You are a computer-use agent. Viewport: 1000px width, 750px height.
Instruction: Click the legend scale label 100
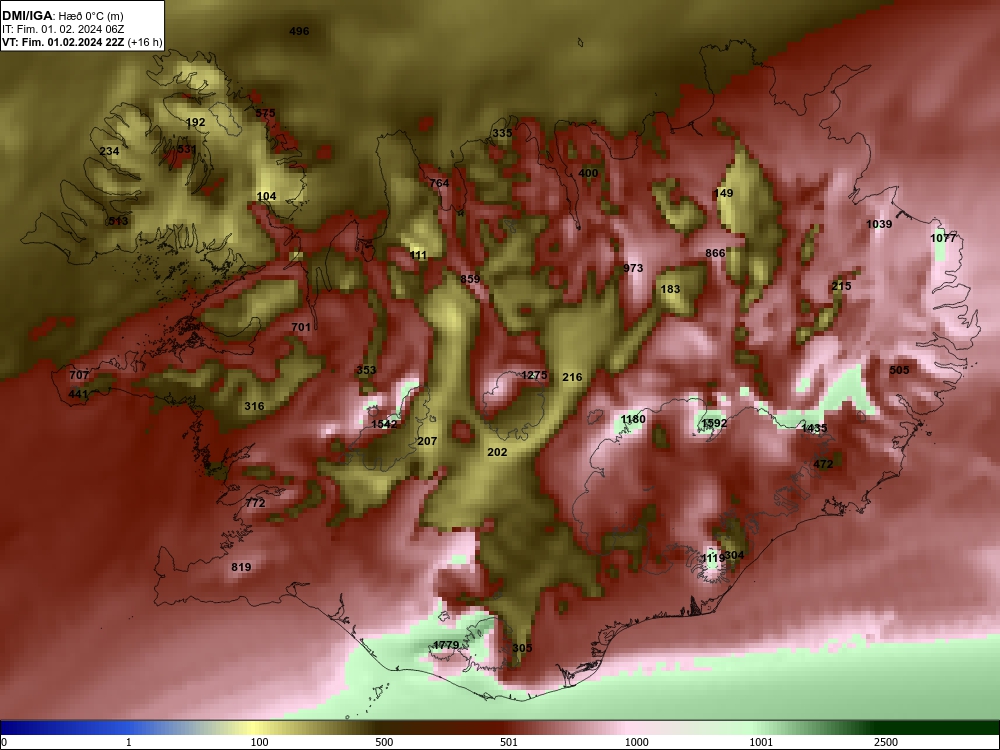tap(259, 742)
